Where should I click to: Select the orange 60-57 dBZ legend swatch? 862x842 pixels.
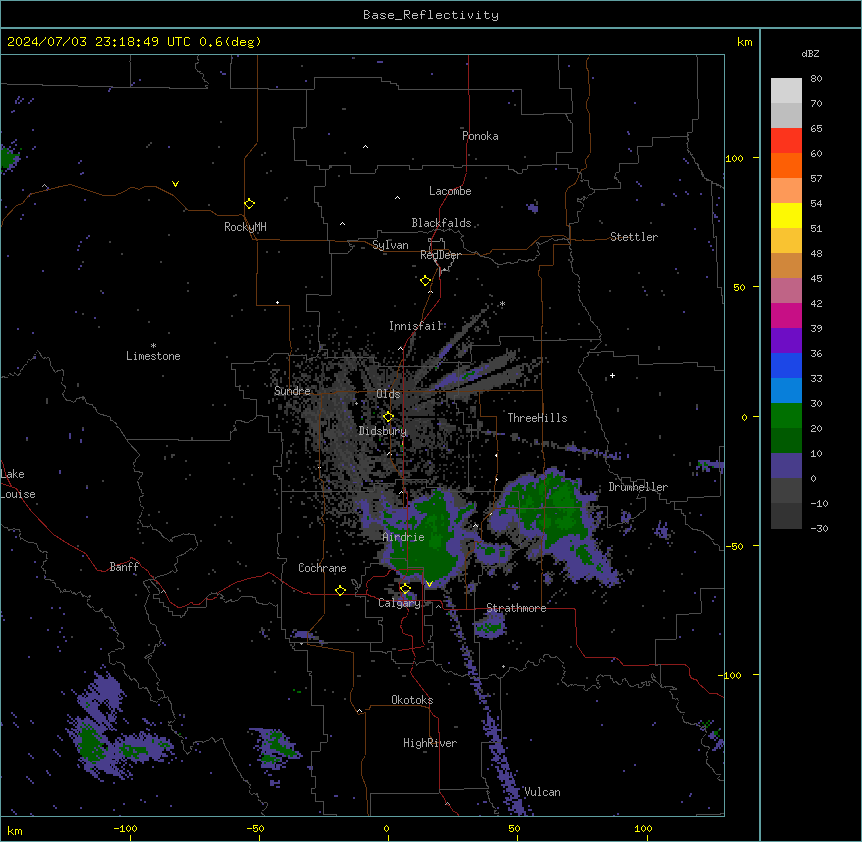786,165
